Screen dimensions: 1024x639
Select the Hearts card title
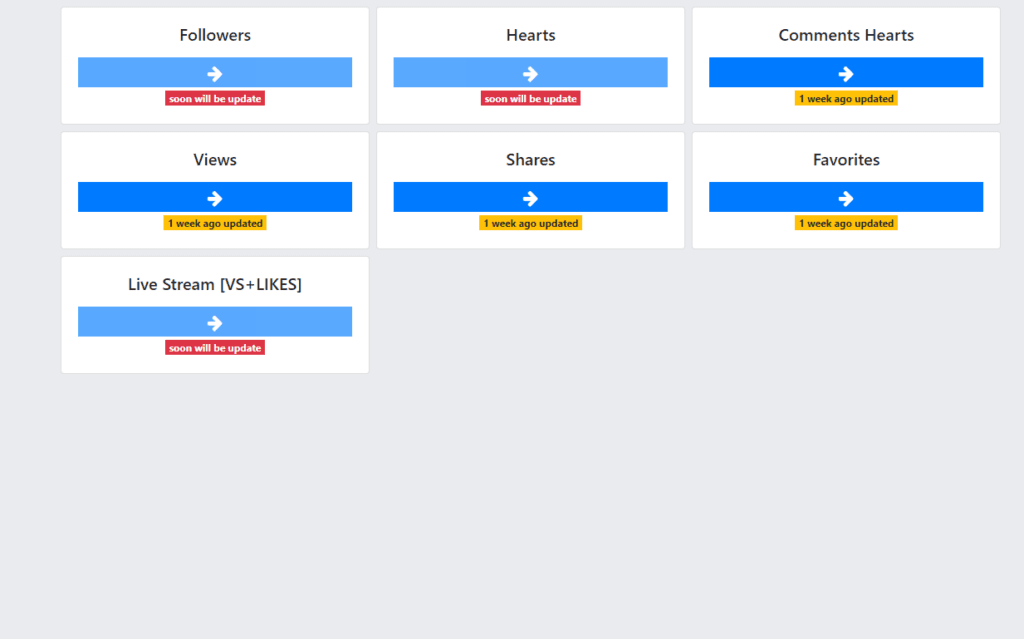pyautogui.click(x=530, y=35)
